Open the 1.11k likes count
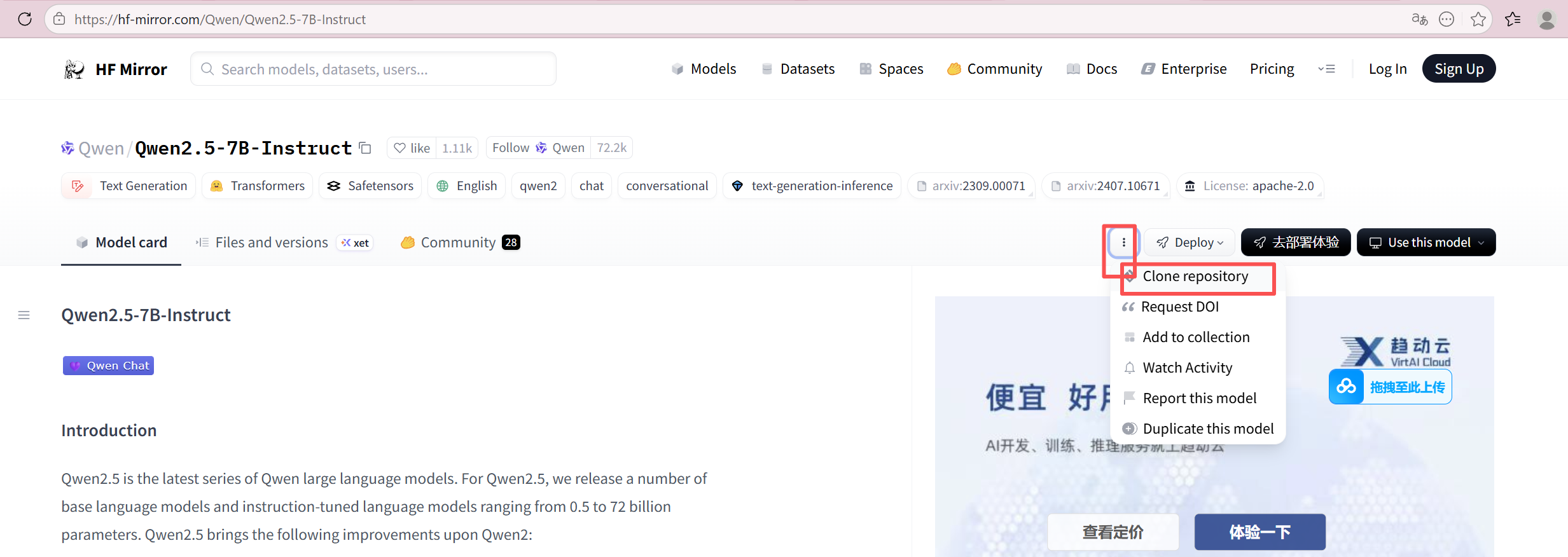 click(457, 148)
